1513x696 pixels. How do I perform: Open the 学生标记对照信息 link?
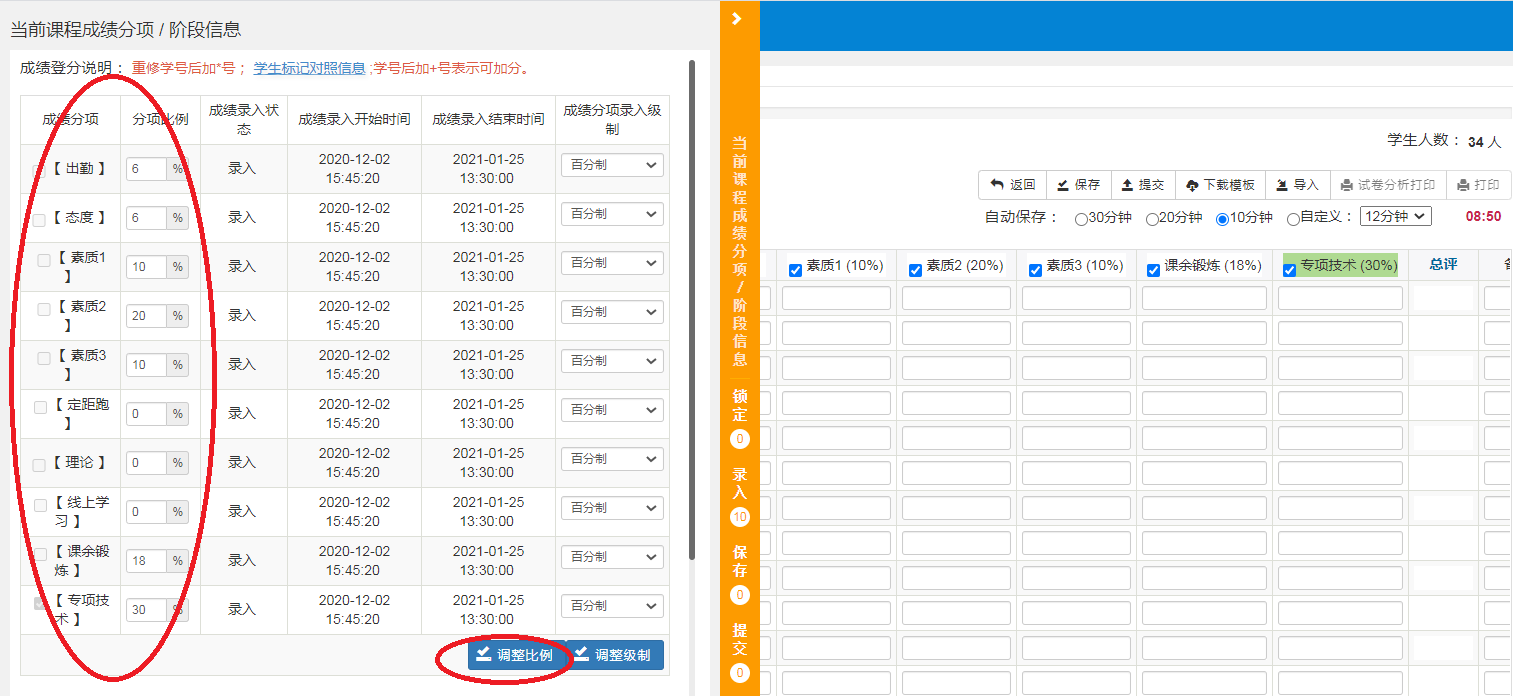(x=309, y=69)
